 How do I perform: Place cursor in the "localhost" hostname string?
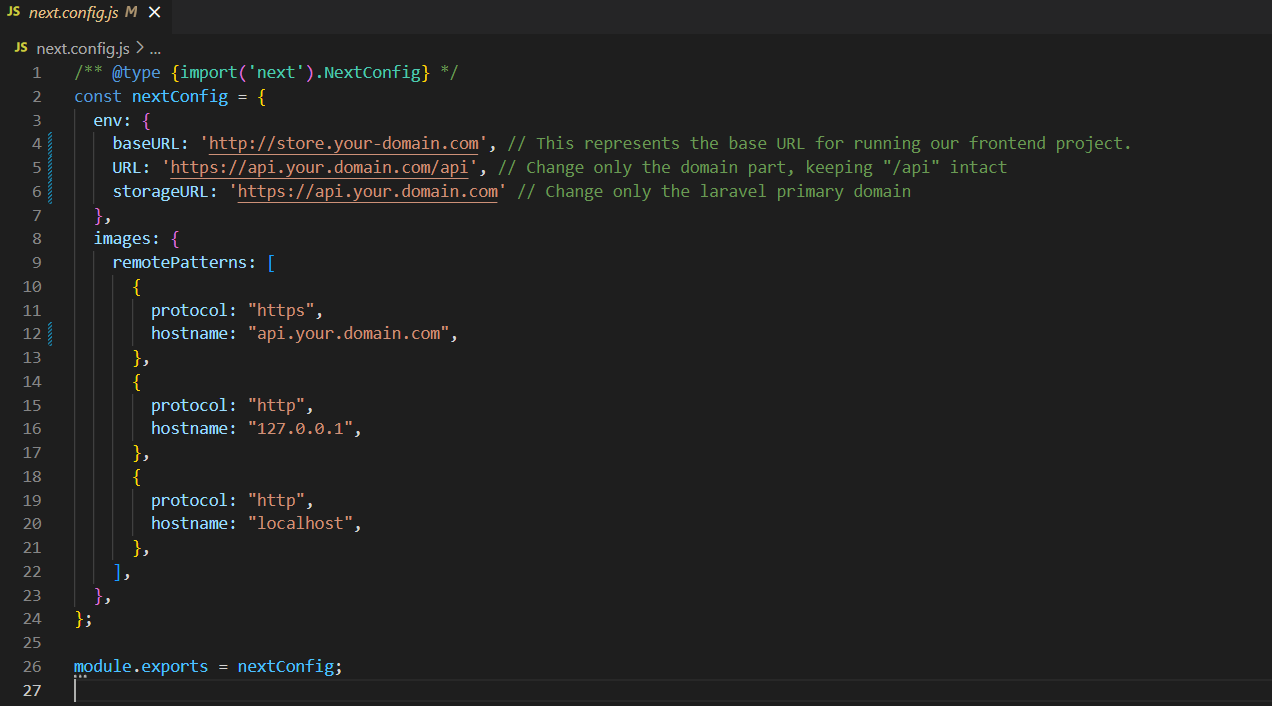[x=303, y=523]
